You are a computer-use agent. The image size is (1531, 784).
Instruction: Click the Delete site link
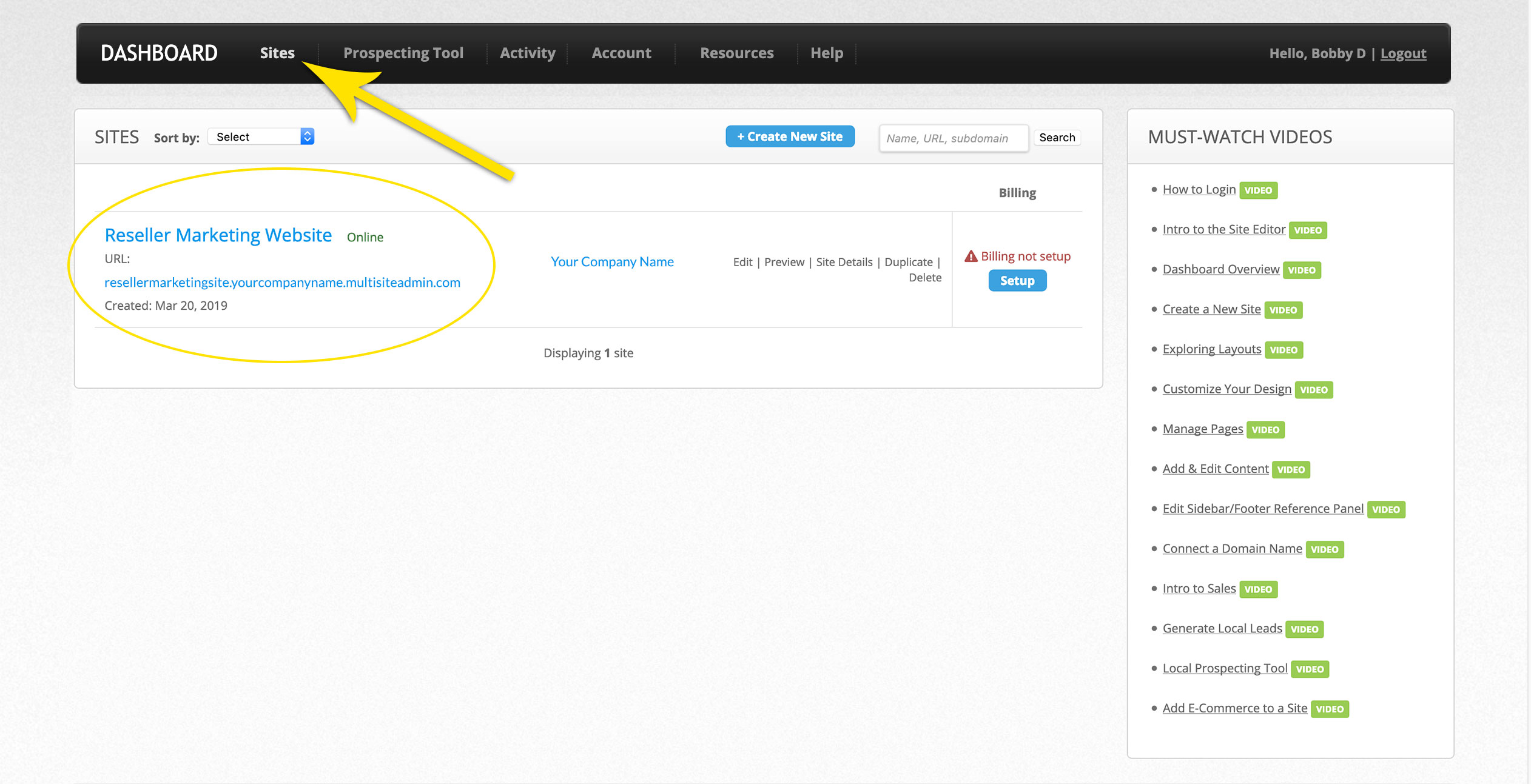coord(925,278)
